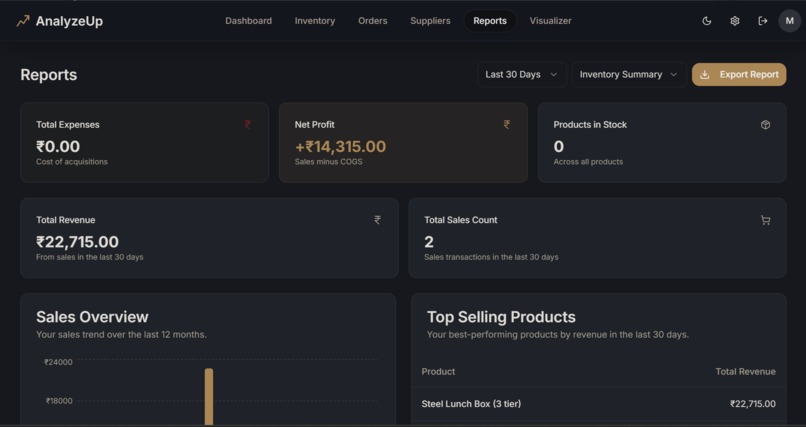The width and height of the screenshot is (806, 427).
Task: Click the AnalyzeUp trend arrow logo
Action: coord(23,21)
